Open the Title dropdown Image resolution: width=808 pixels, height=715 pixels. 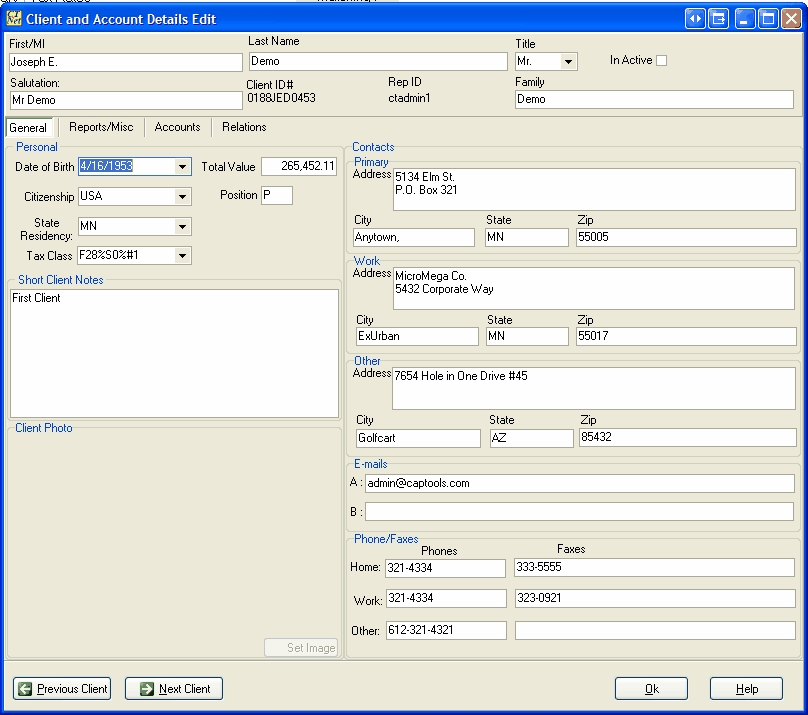click(569, 62)
